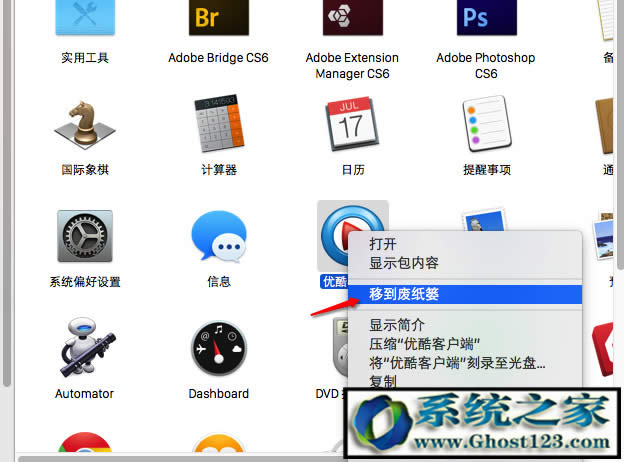
Task: Select the Automator robot icon
Action: pyautogui.click(x=85, y=348)
